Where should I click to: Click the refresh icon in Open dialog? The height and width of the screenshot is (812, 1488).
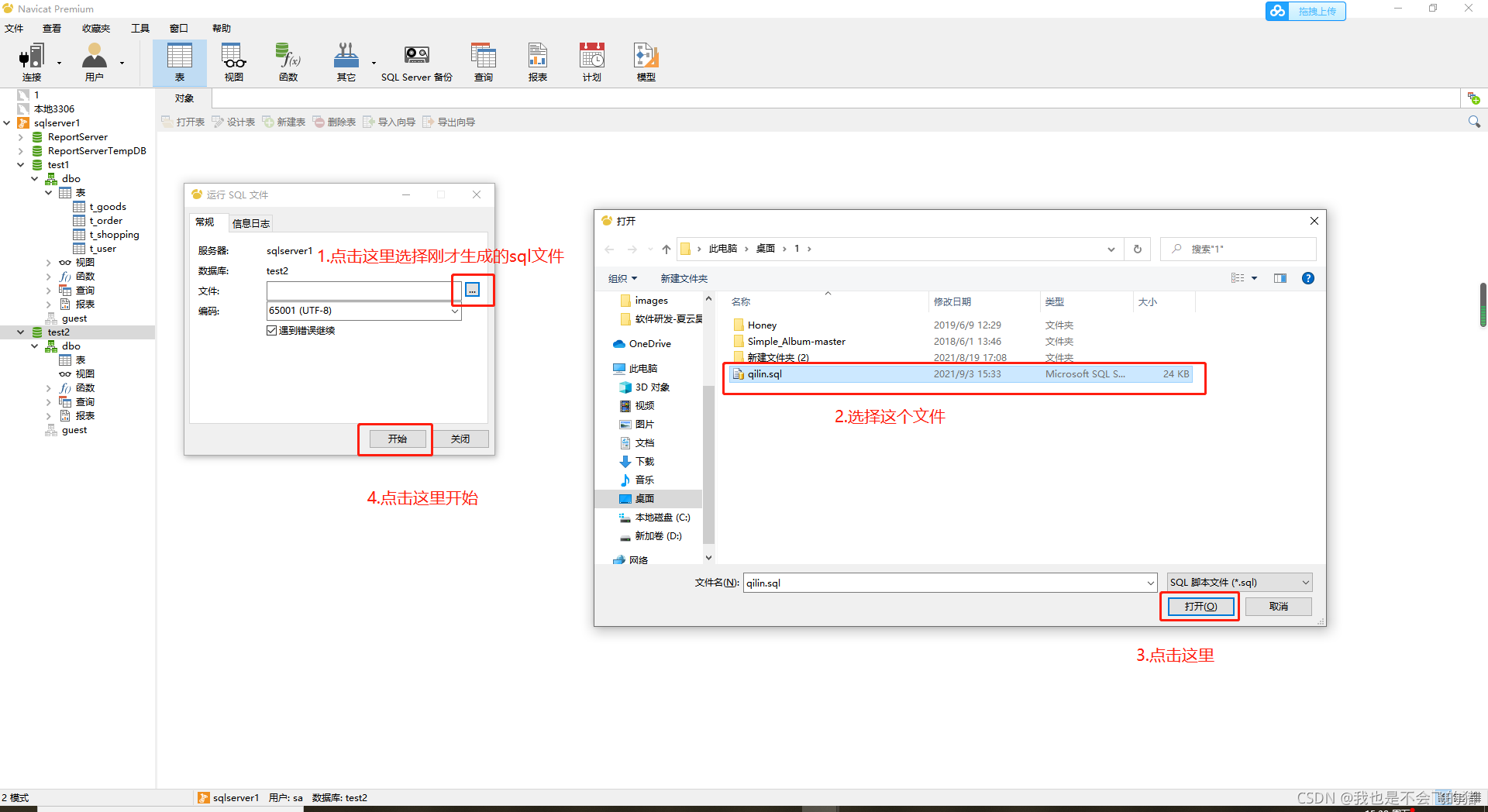pyautogui.click(x=1138, y=249)
